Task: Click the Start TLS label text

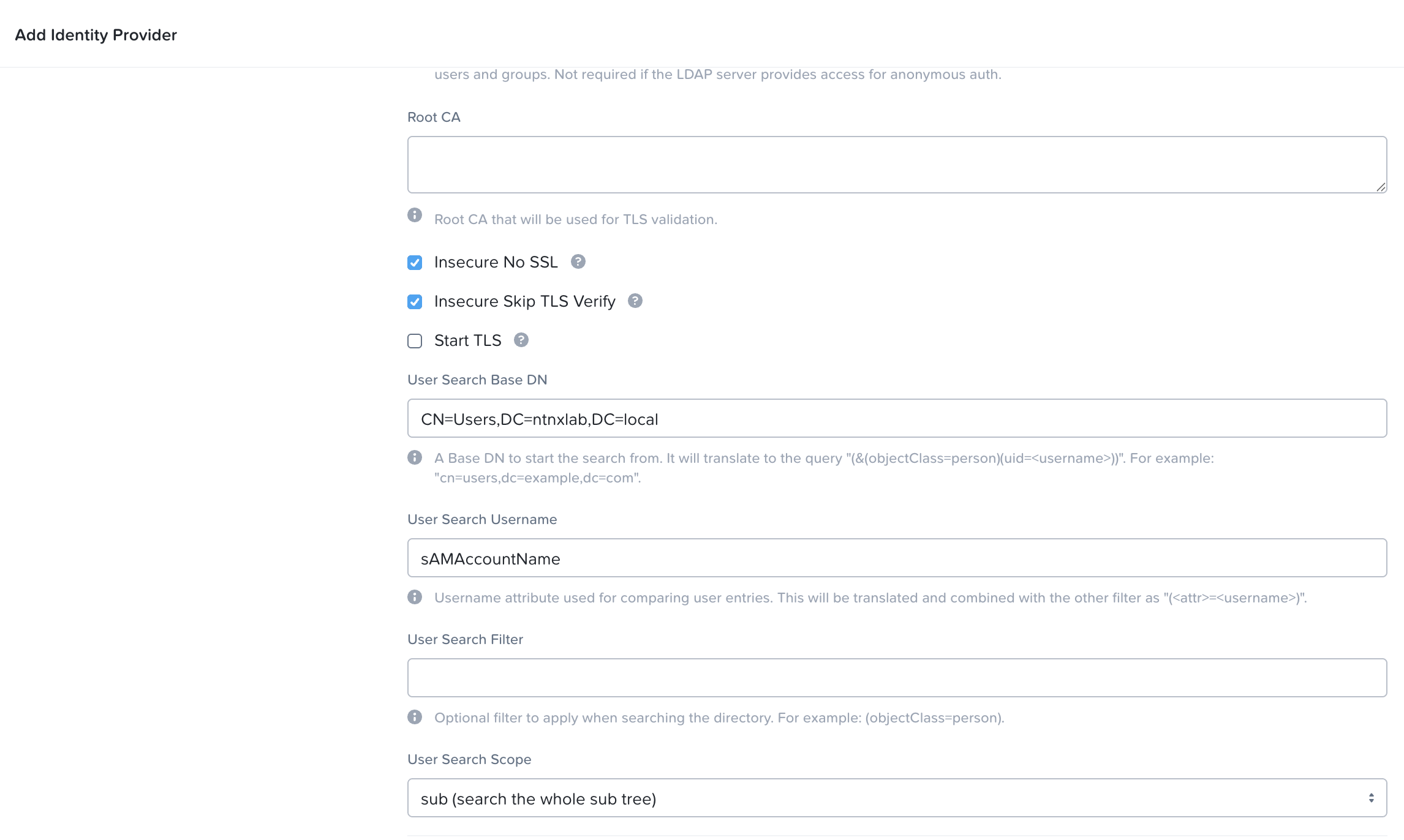Action: [x=467, y=340]
